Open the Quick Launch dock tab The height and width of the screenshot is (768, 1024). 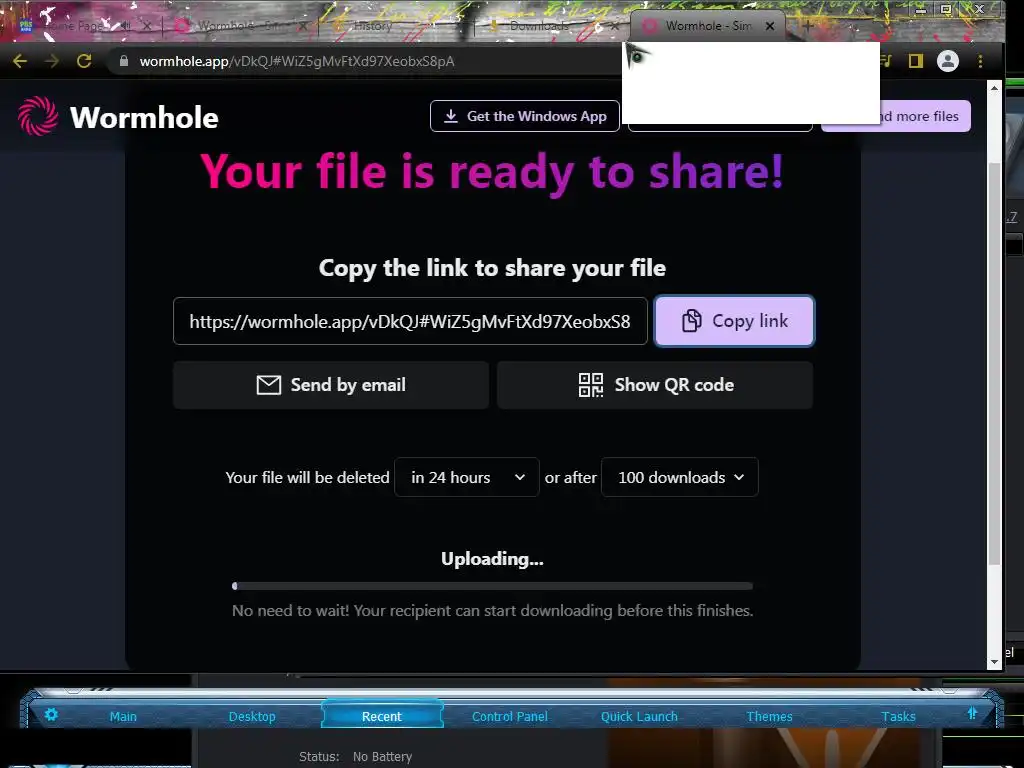(x=639, y=716)
